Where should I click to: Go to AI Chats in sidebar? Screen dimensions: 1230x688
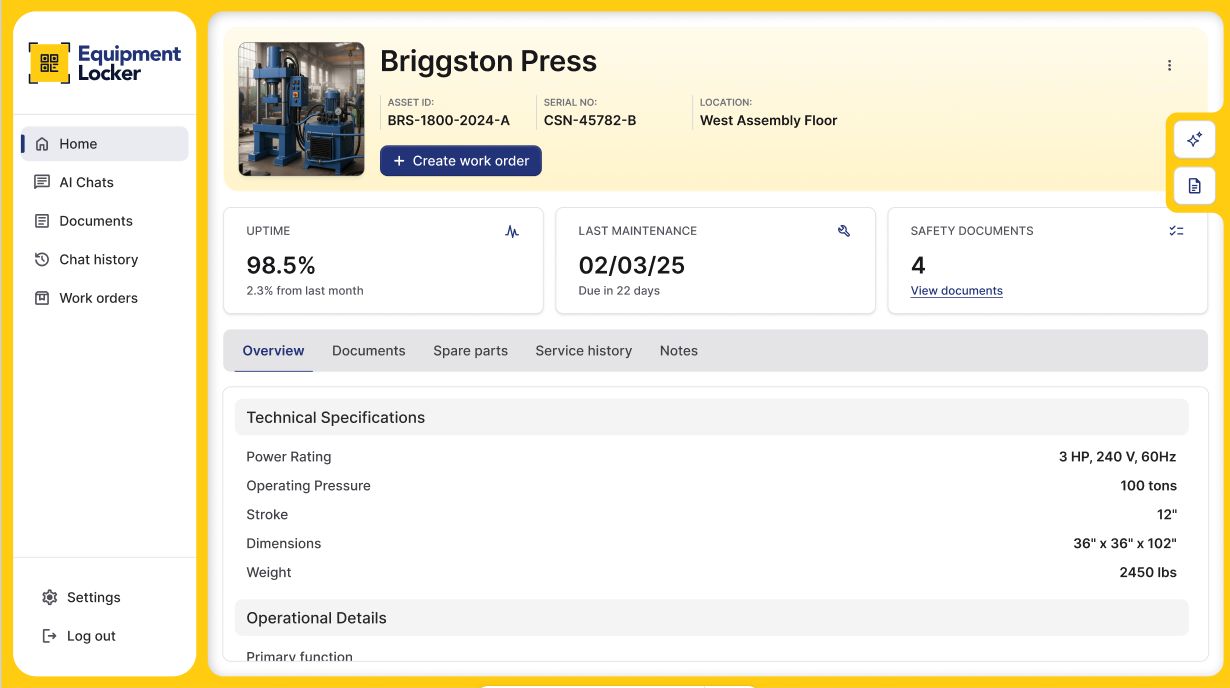(x=86, y=182)
